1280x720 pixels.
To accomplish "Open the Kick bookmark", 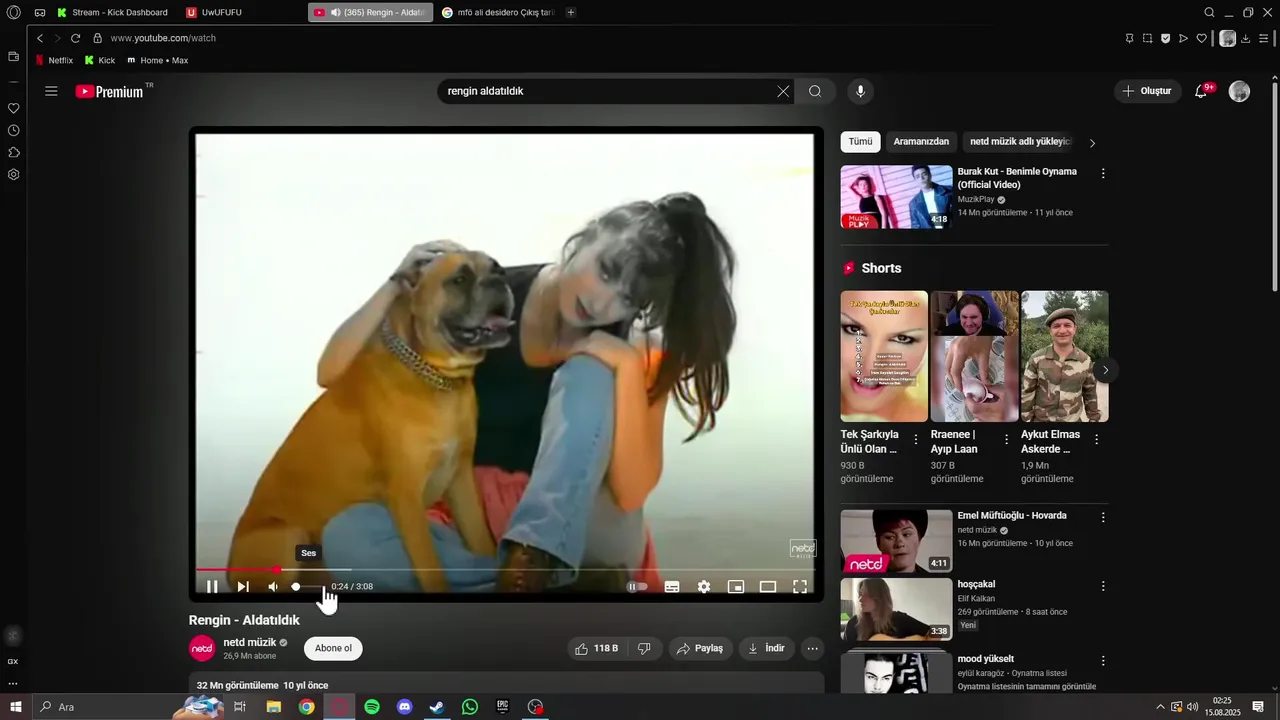I will point(100,60).
